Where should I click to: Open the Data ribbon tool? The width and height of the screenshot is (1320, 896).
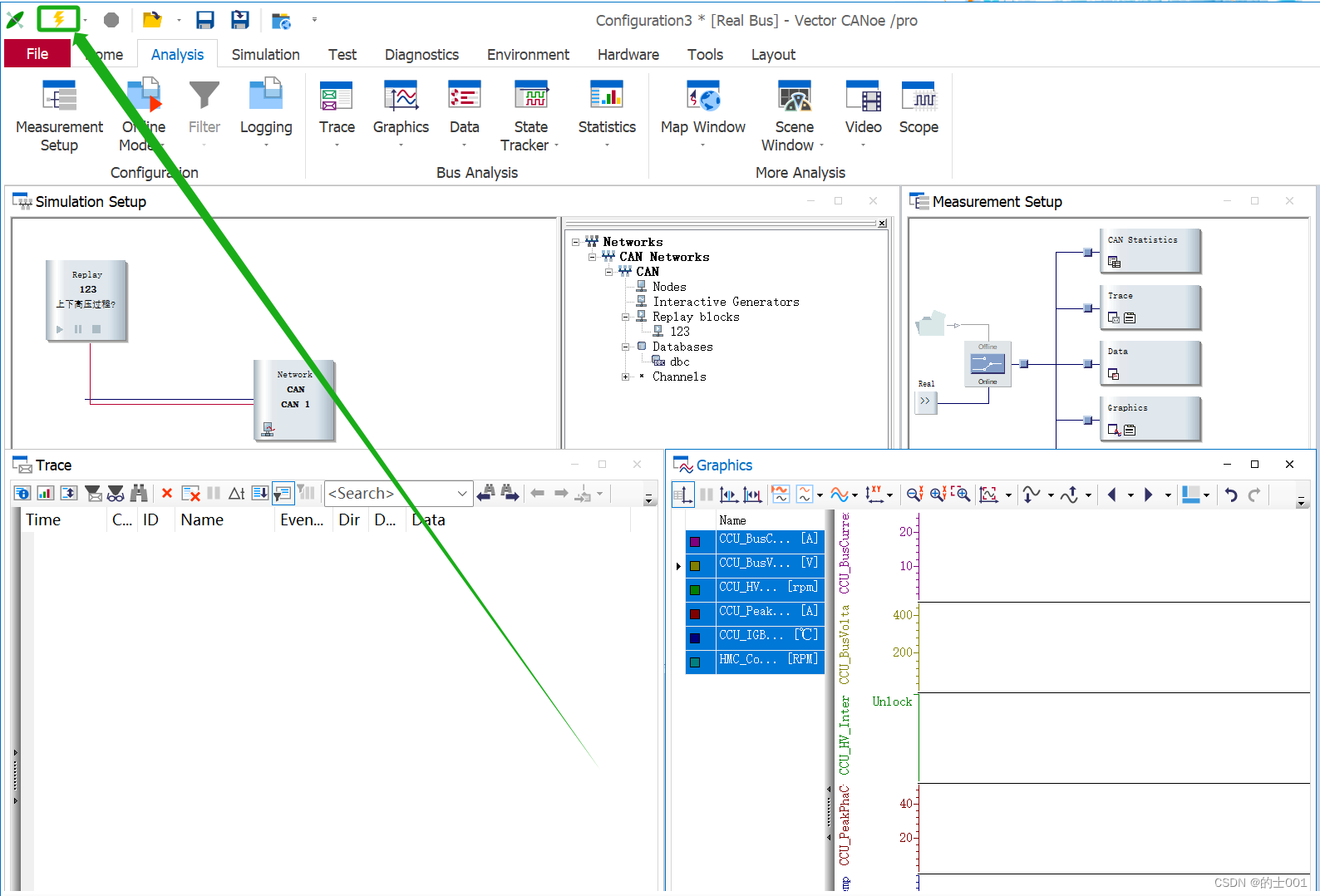(x=464, y=114)
